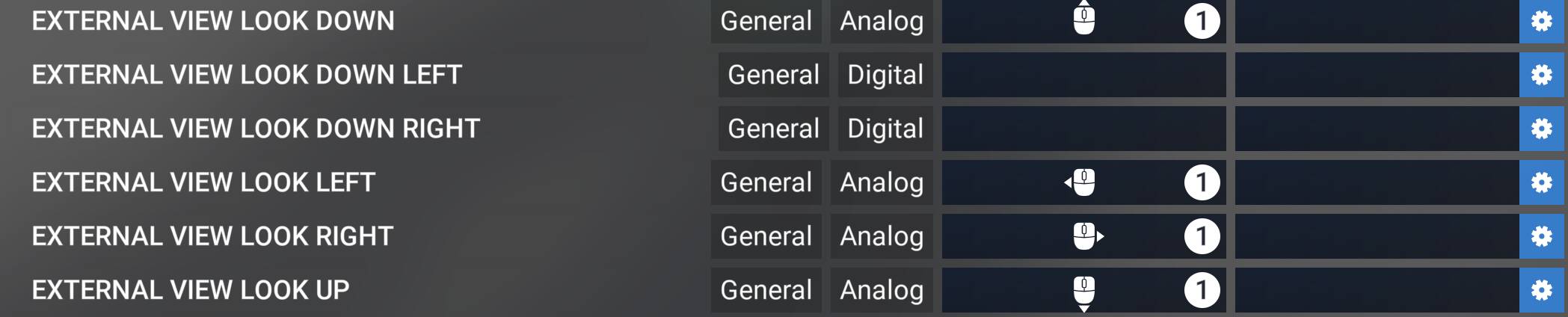Click the Analog tag on Look Right
The height and width of the screenshot is (317, 1568).
(882, 236)
